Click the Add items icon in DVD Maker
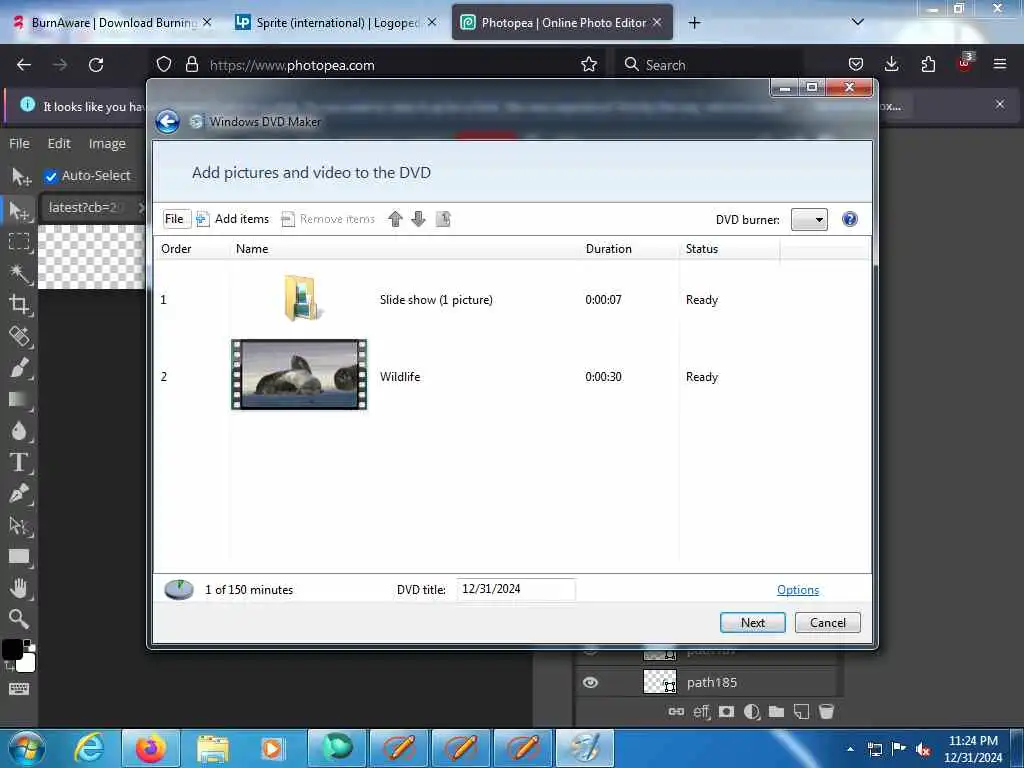1024x768 pixels. 202,219
